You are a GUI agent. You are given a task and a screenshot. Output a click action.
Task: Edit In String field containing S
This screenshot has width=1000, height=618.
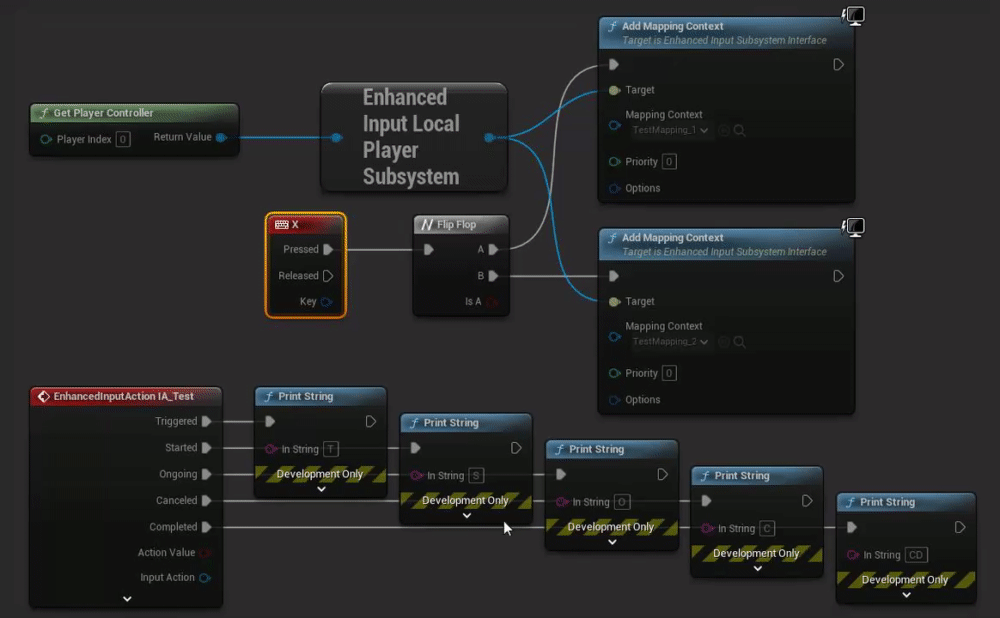(x=476, y=475)
